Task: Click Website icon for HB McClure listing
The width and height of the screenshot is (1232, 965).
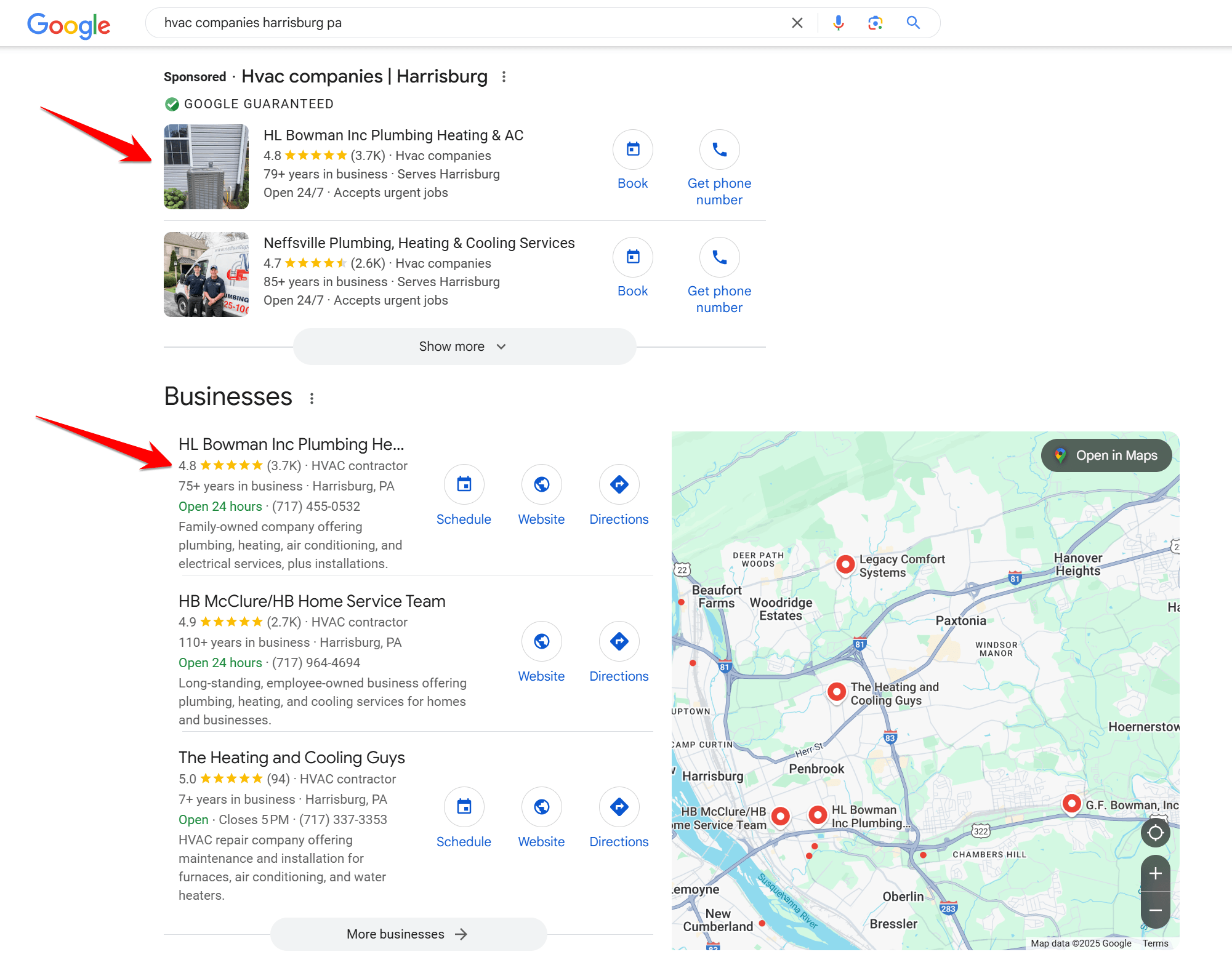Action: 542,641
